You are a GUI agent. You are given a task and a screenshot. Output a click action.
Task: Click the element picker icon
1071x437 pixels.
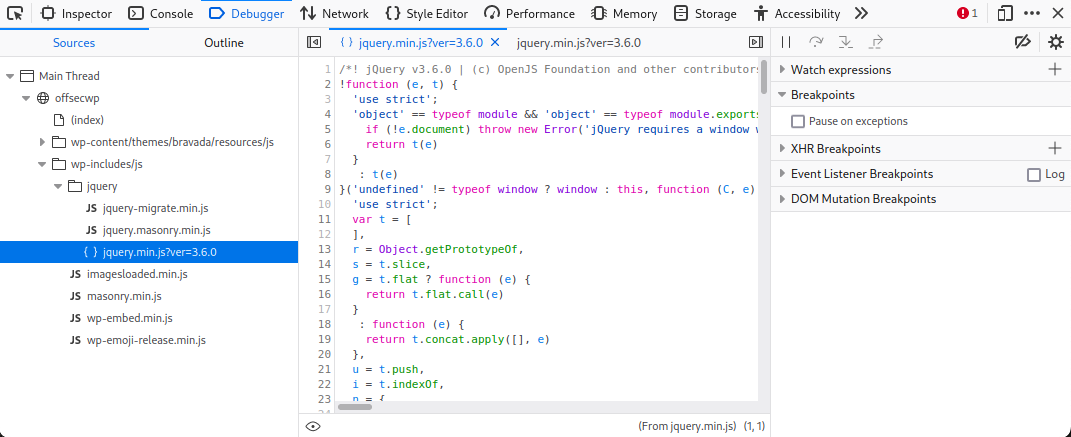point(17,13)
